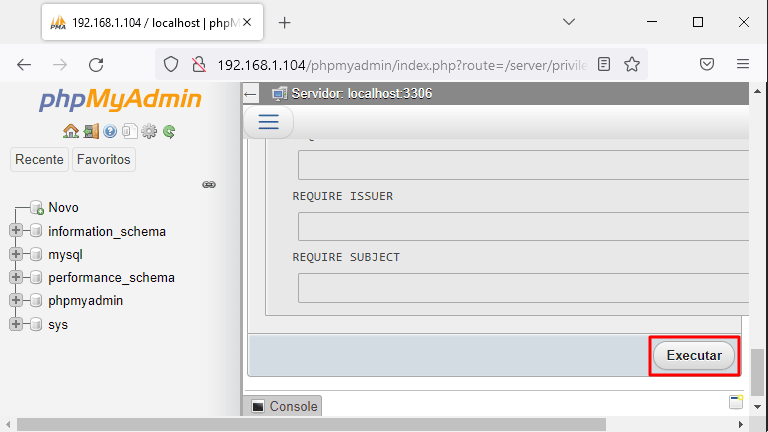Click the vertical scrollbar thumb
This screenshot has height=432, width=768.
pos(757,372)
